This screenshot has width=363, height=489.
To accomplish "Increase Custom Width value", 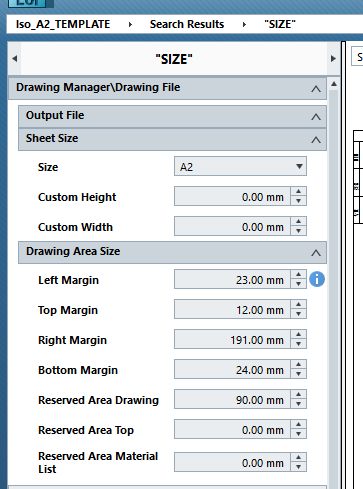I will (299, 221).
